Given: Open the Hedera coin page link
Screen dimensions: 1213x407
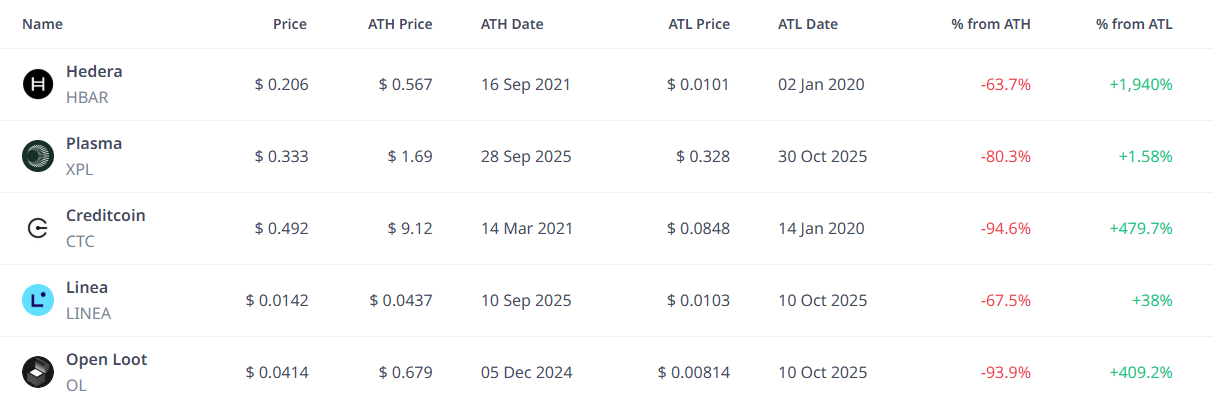Looking at the screenshot, I should click(94, 72).
